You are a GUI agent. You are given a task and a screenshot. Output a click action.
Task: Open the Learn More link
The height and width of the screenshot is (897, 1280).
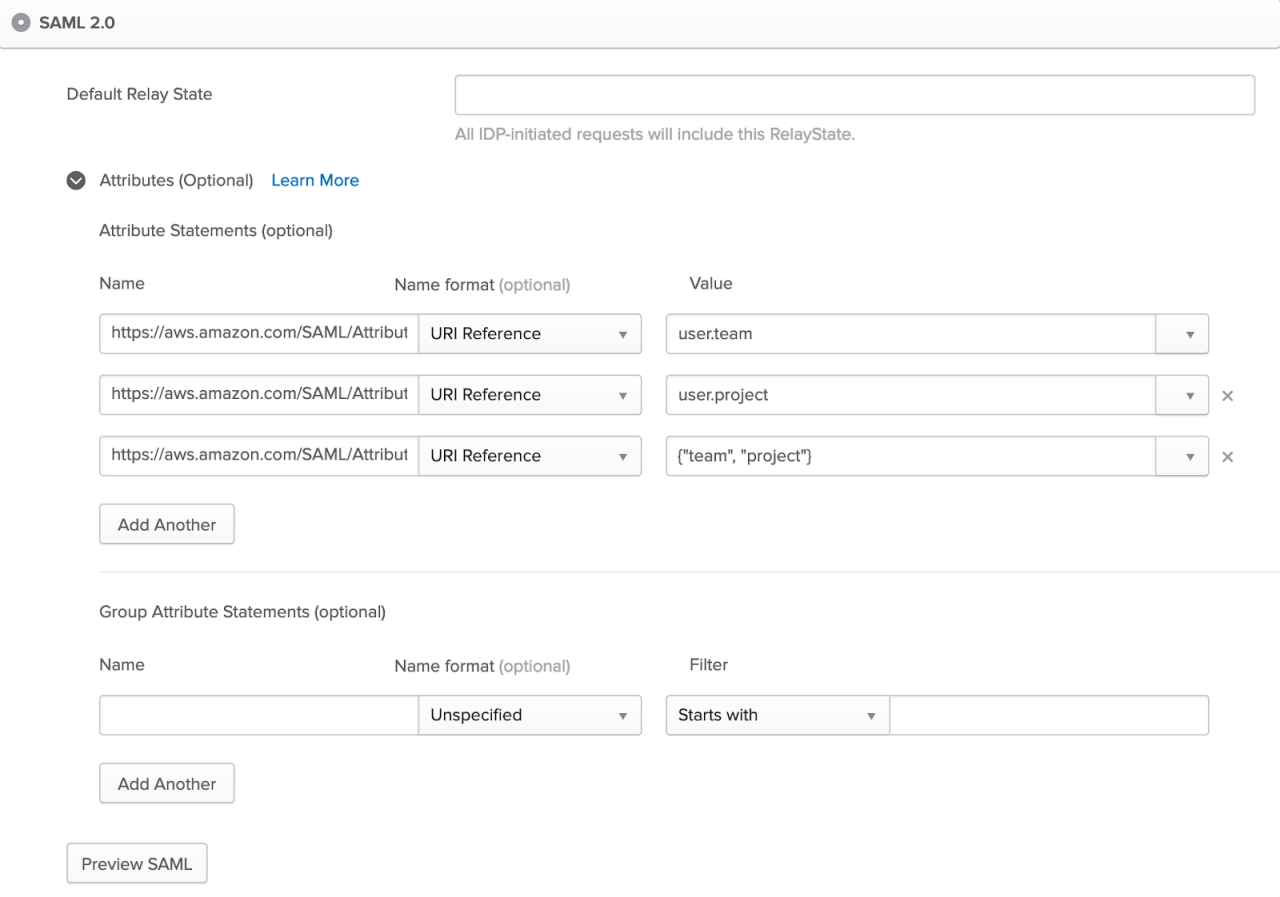315,180
